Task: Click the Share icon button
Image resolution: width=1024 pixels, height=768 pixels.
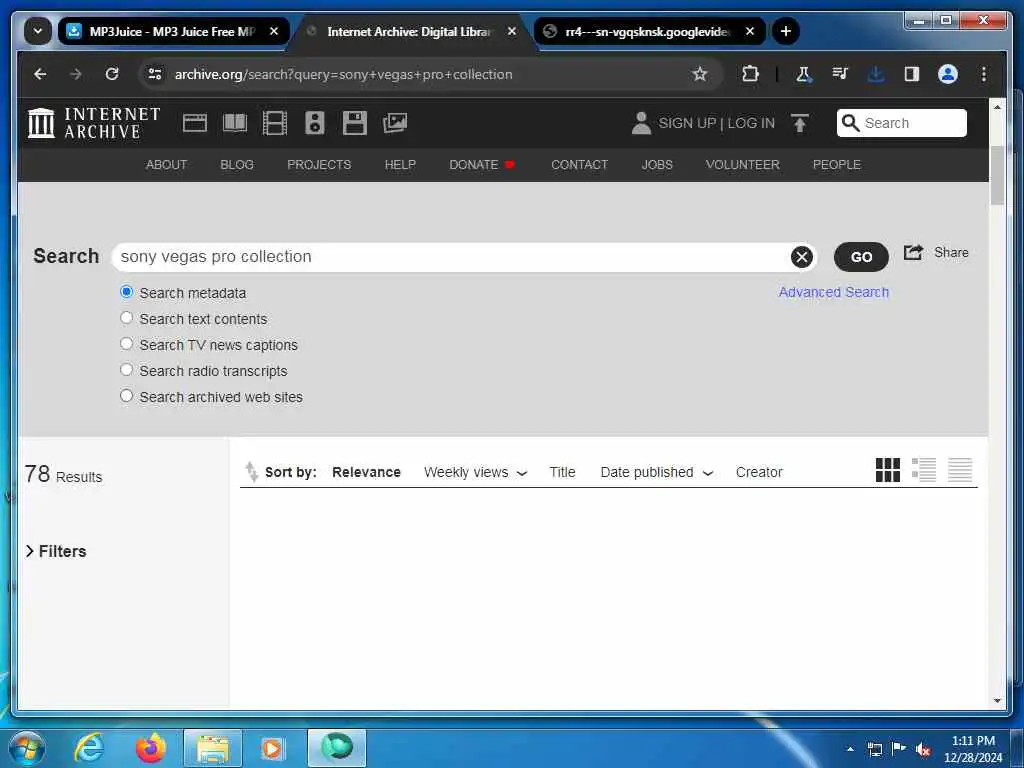Action: pos(913,253)
